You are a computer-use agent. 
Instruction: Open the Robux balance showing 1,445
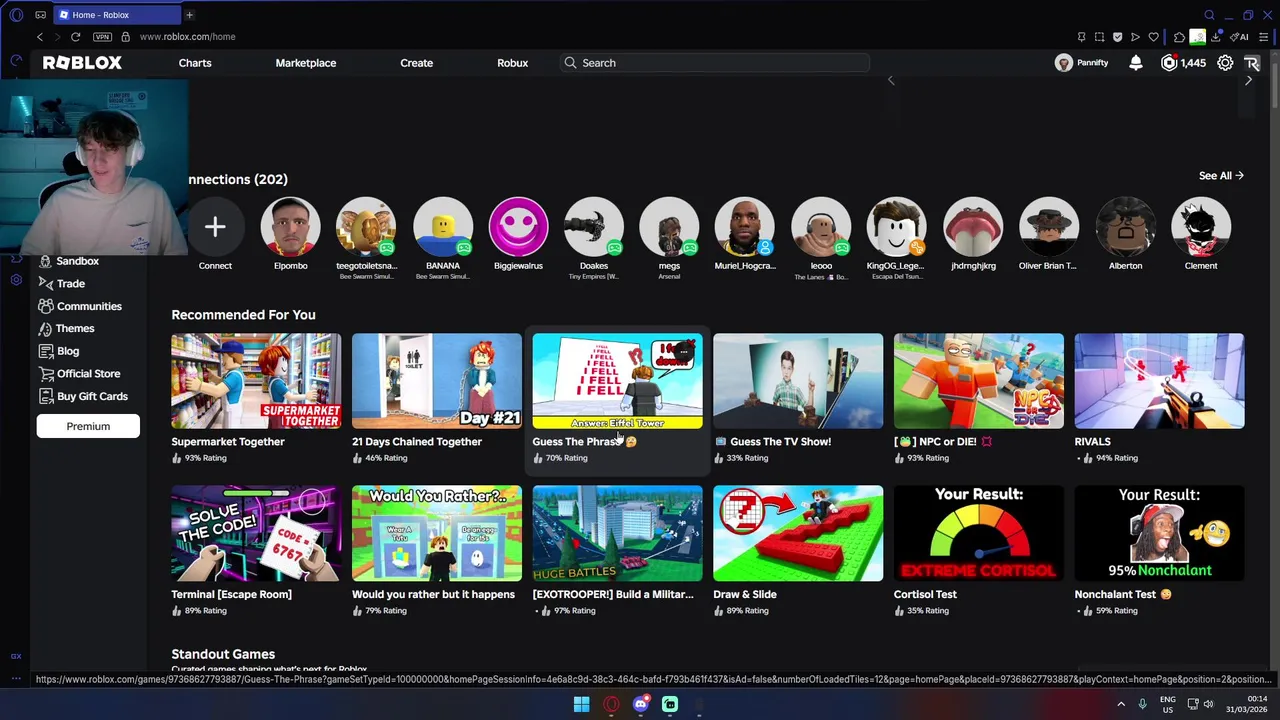point(1183,63)
